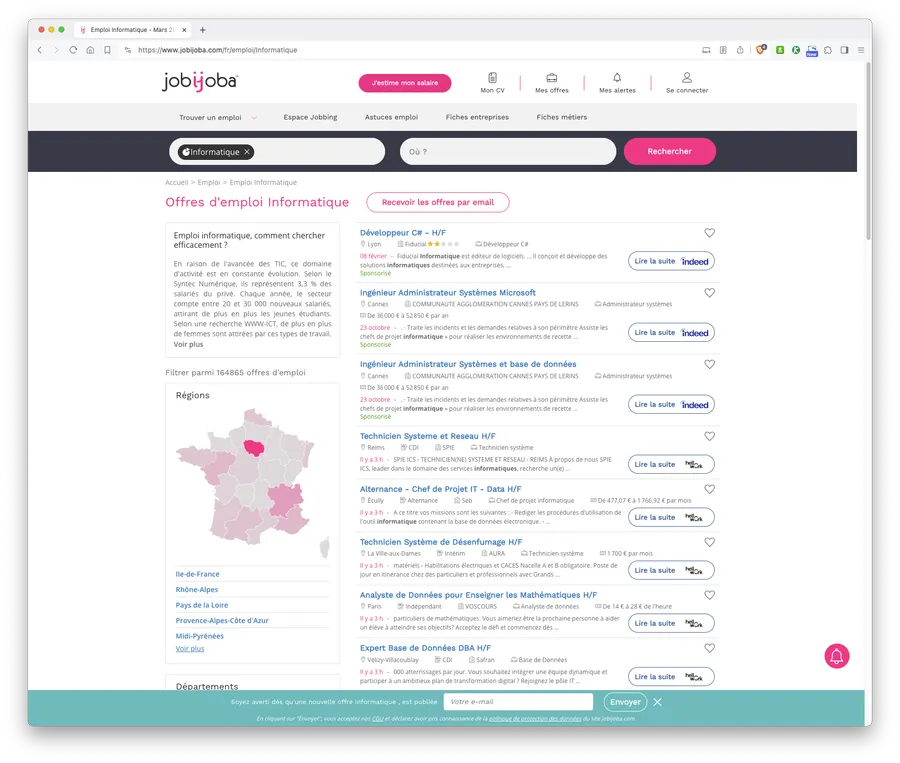The image size is (900, 763).
Task: Select the Ile-de-France region on the map
Action: (254, 447)
